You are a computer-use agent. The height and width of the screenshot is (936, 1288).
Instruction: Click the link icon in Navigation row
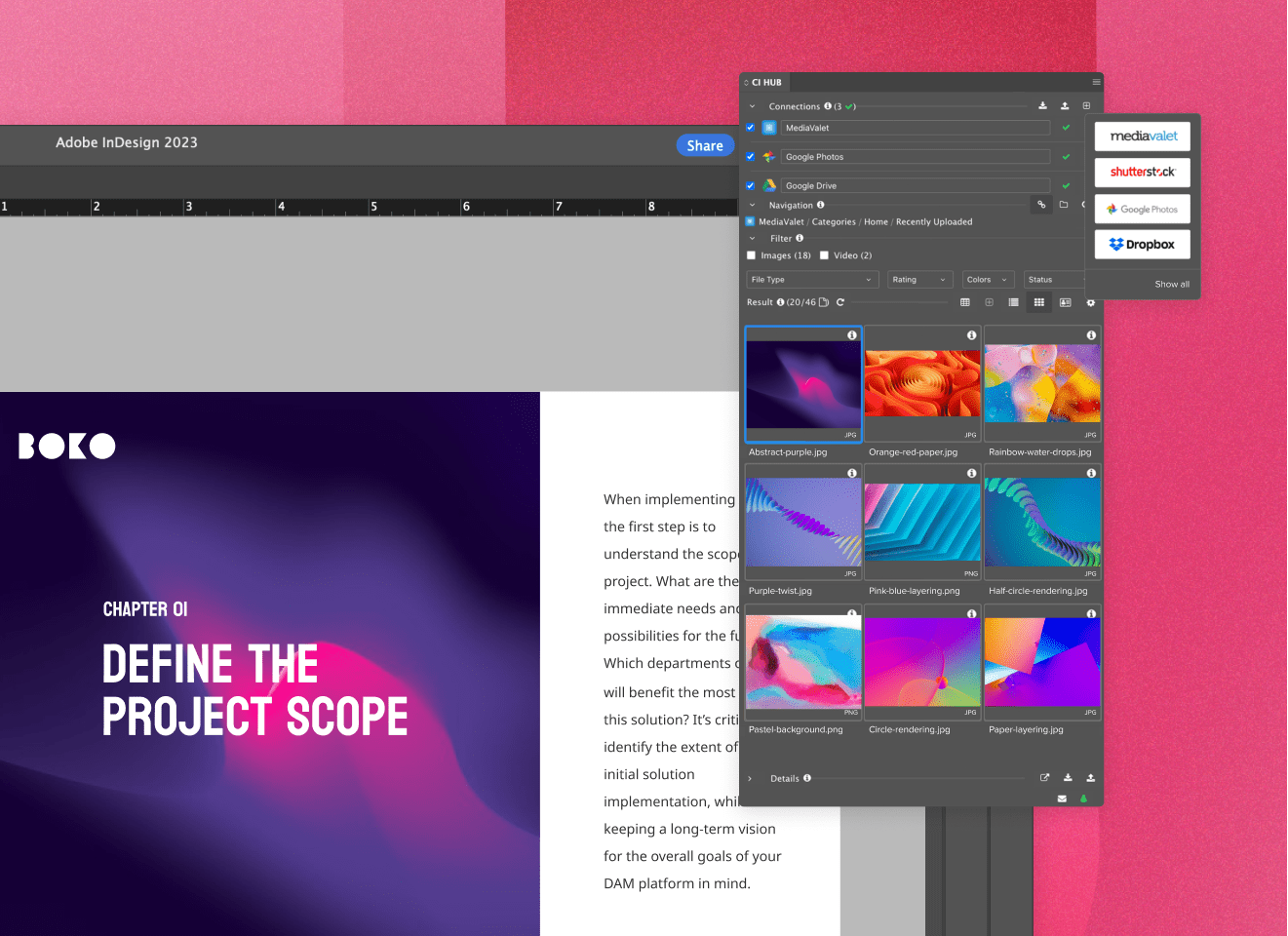click(1041, 205)
